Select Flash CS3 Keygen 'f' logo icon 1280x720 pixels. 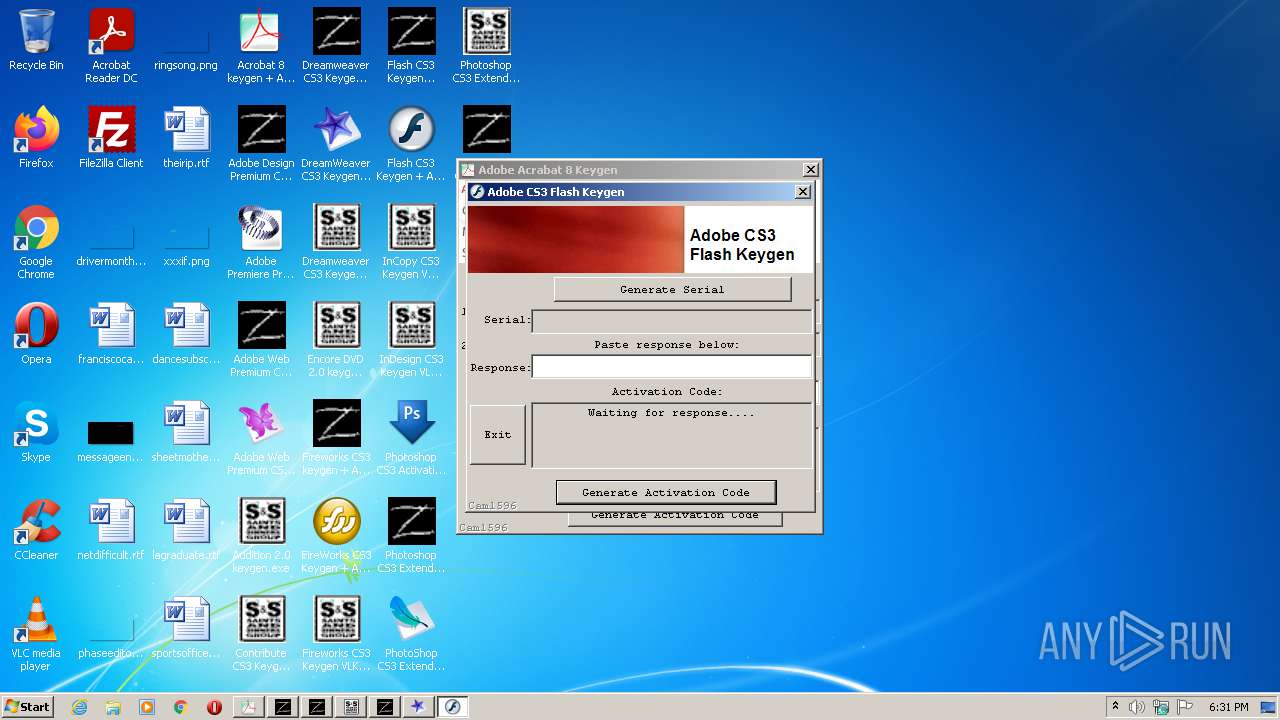pos(411,144)
